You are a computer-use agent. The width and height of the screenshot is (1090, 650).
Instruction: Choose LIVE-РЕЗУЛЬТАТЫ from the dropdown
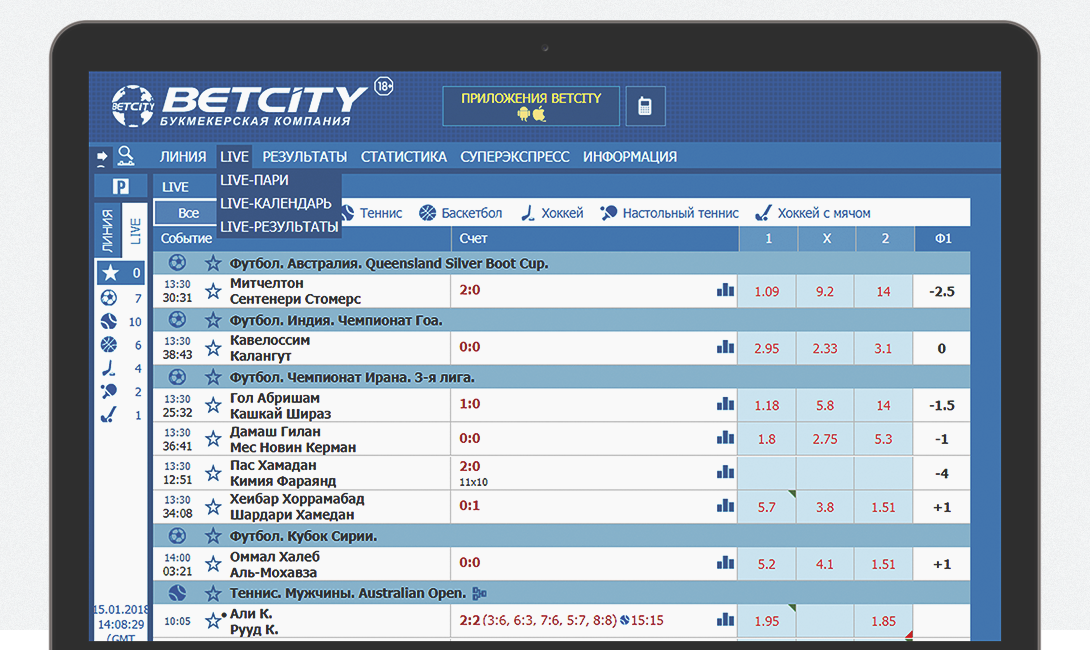coord(279,227)
